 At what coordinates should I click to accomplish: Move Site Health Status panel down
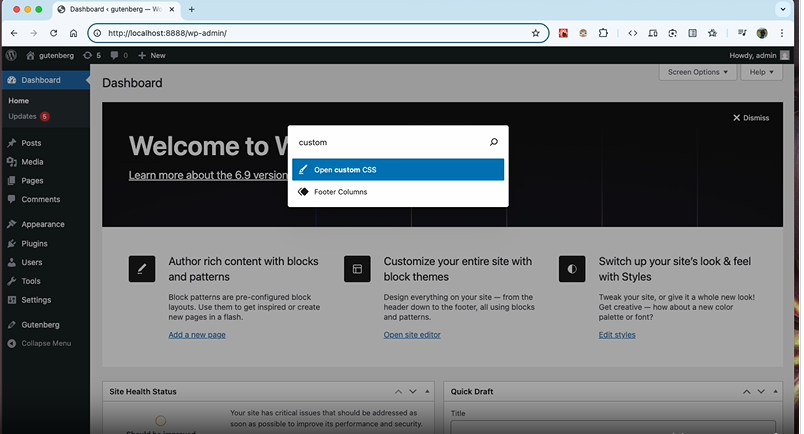coord(413,392)
